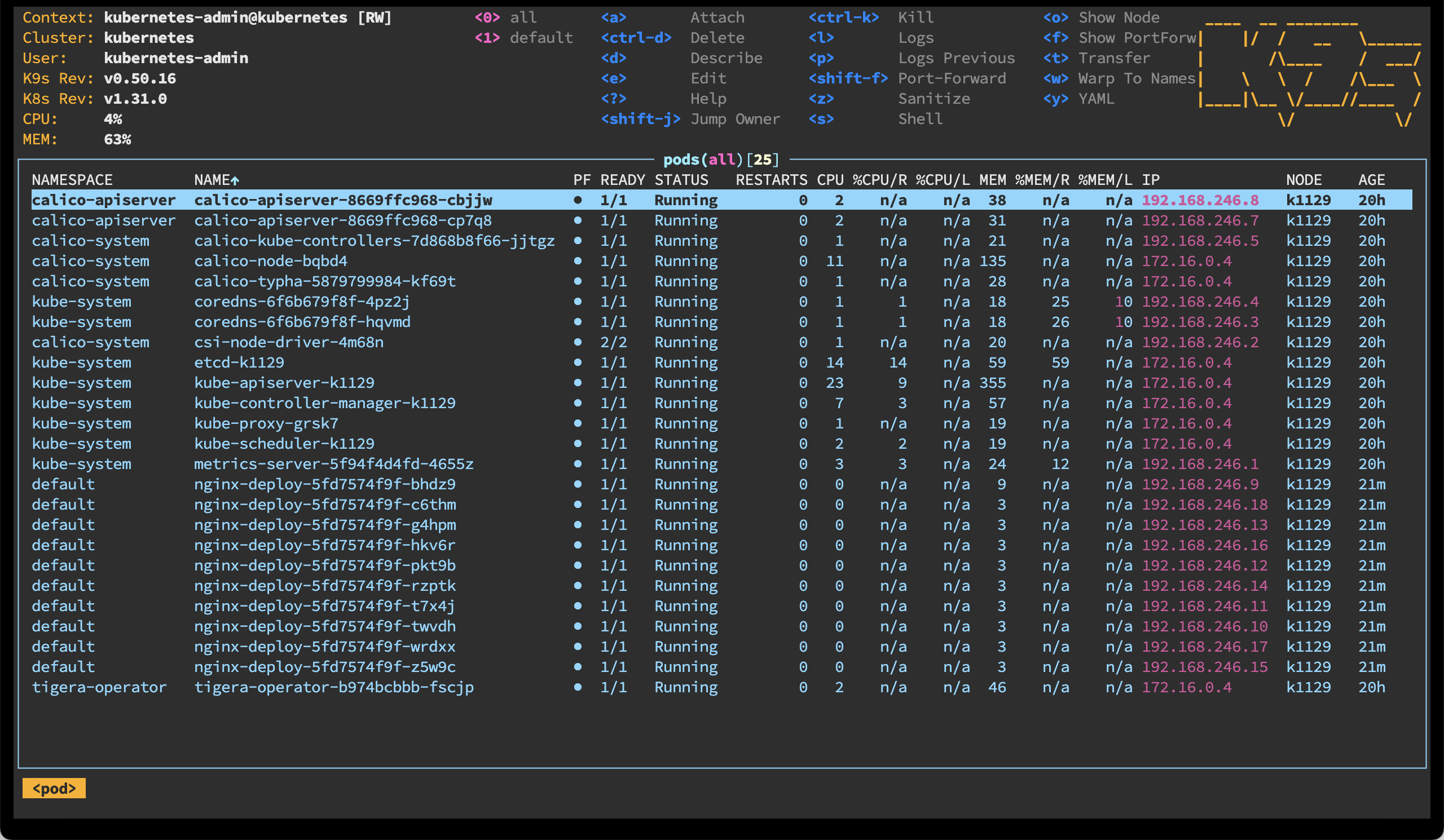Select the kube-proxy-grsk7 pod

tap(266, 424)
